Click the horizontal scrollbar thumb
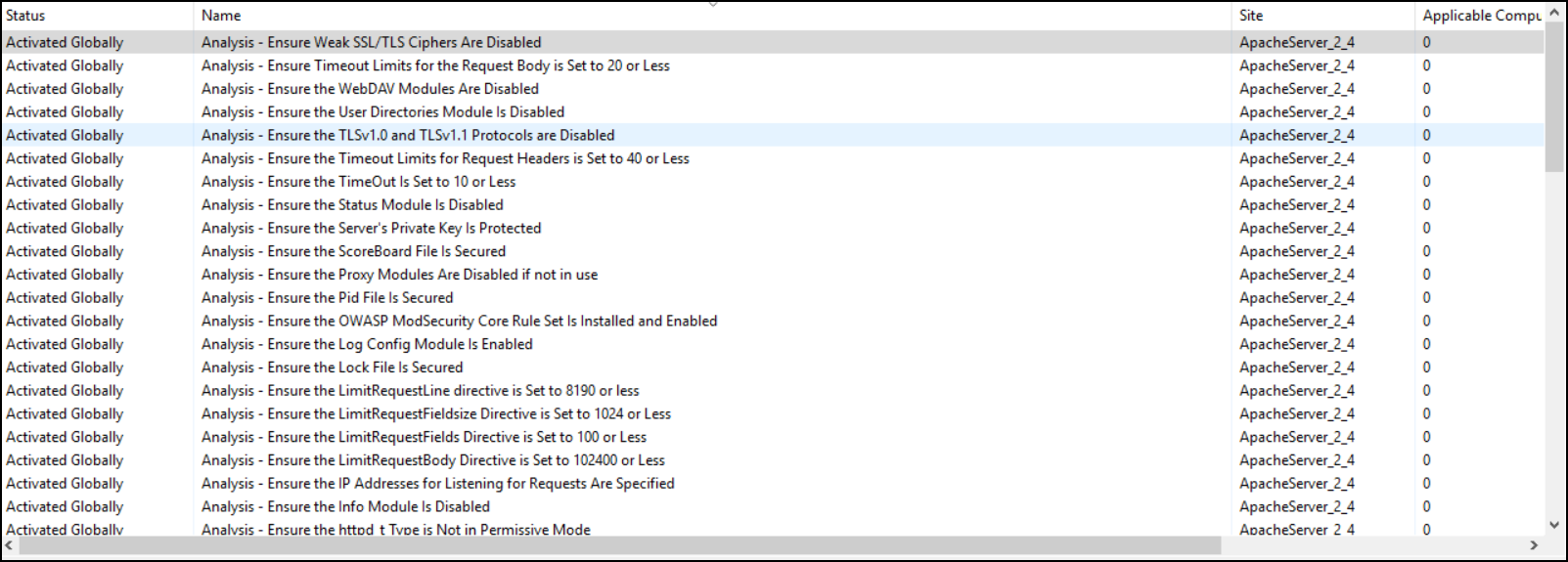1568x562 pixels. pyautogui.click(x=616, y=544)
